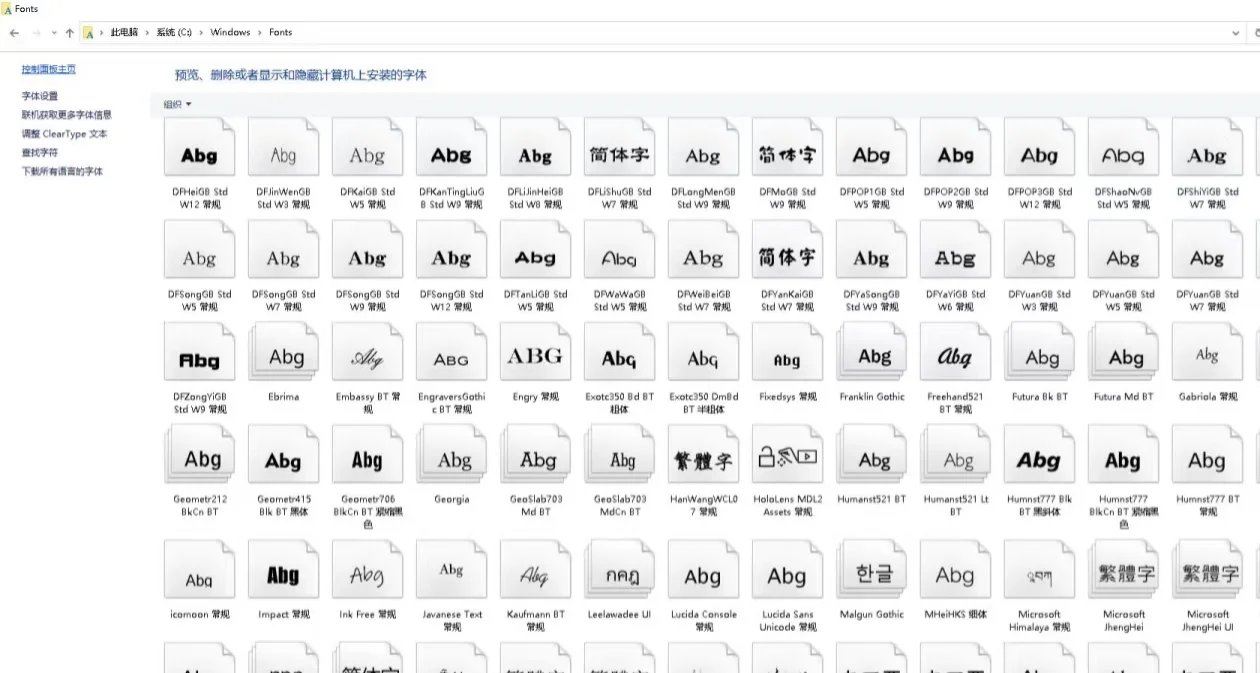Screen dimensions: 1260x673
Task: Open the Impact font preview
Action: coord(283,570)
